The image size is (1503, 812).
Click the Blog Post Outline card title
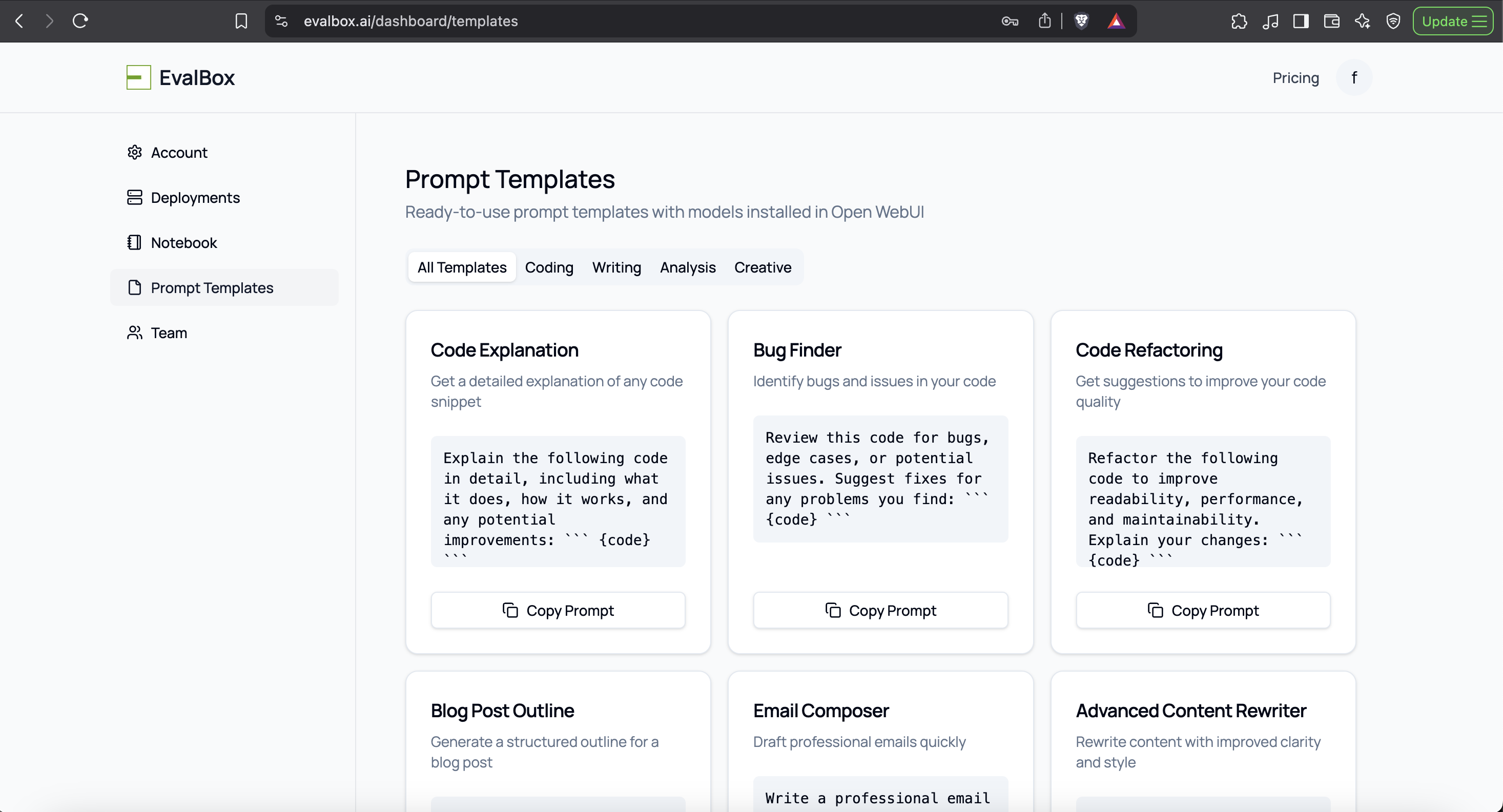(x=502, y=711)
